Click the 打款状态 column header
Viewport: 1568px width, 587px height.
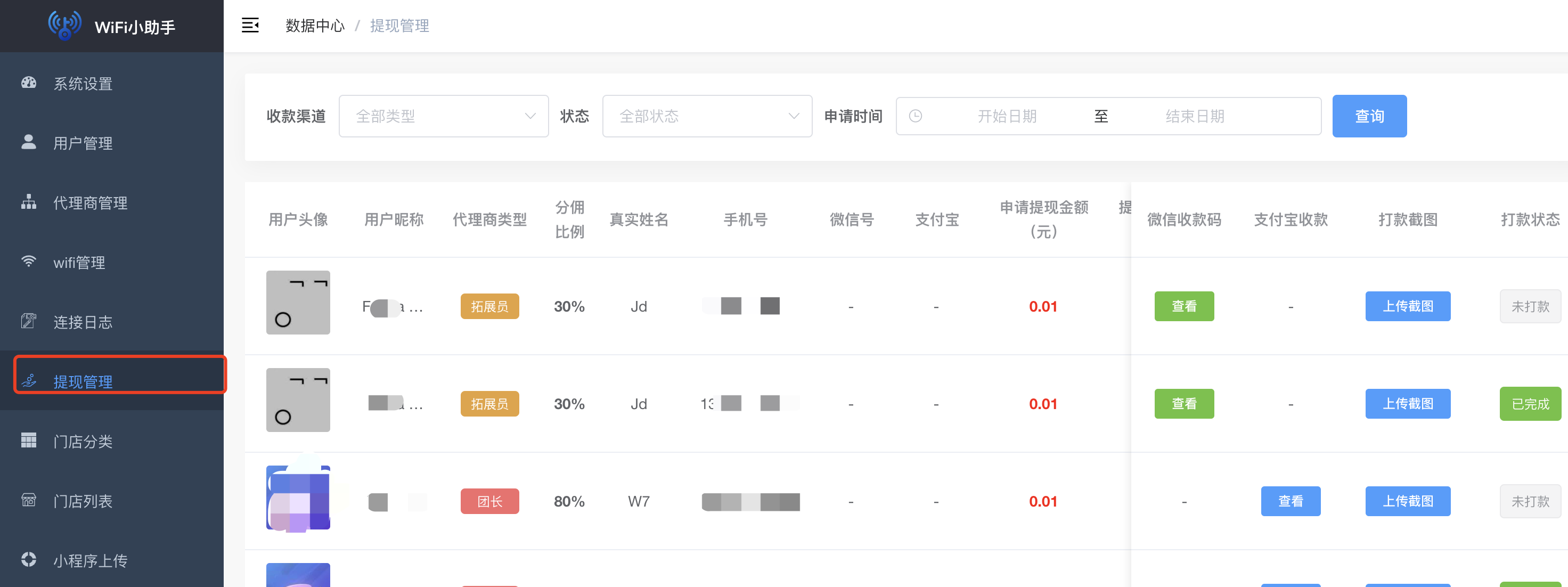click(x=1530, y=219)
